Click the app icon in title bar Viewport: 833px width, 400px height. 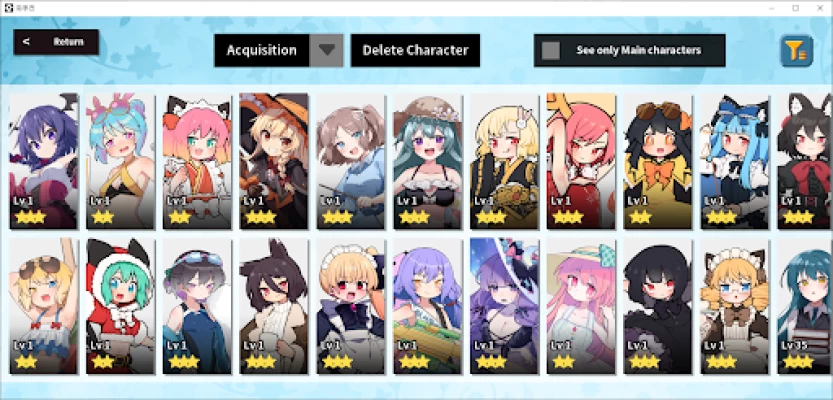[x=6, y=8]
